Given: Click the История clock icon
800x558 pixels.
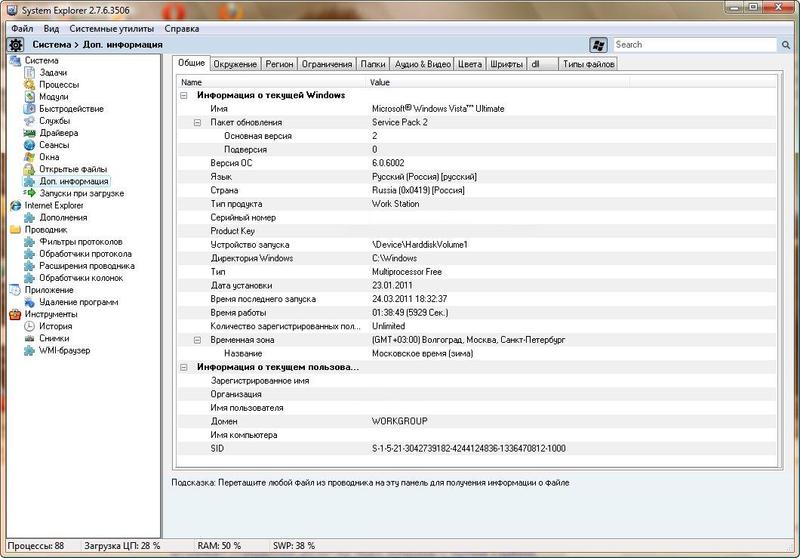Looking at the screenshot, I should pos(30,326).
